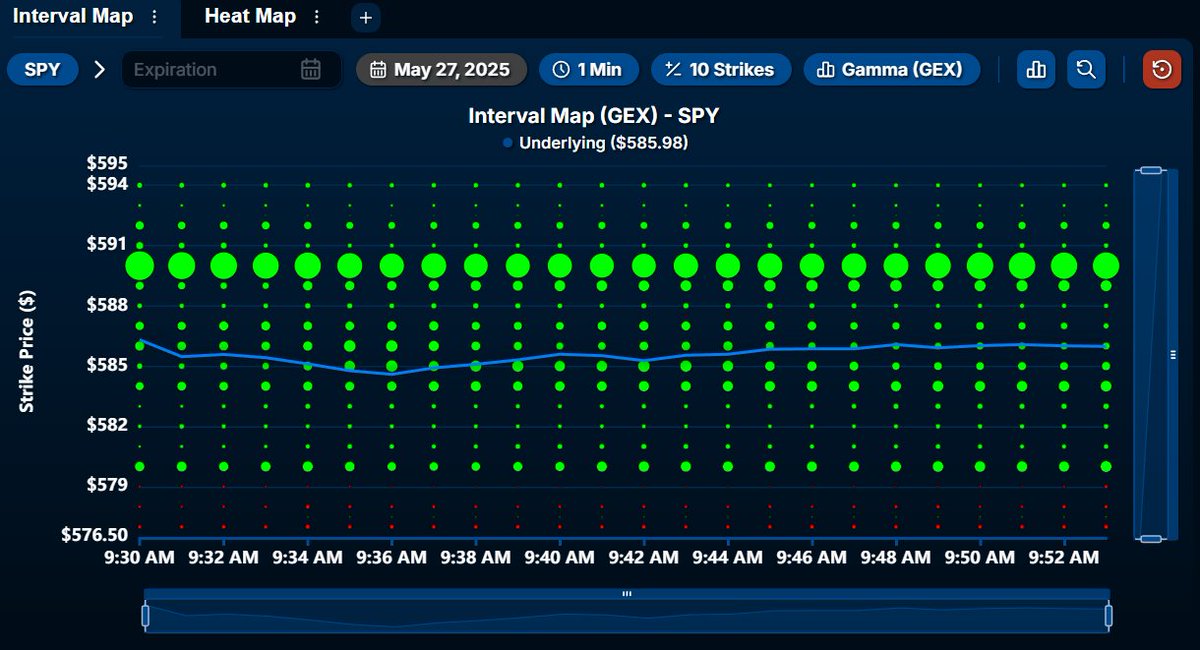Click the bar chart view icon button

[1036, 70]
